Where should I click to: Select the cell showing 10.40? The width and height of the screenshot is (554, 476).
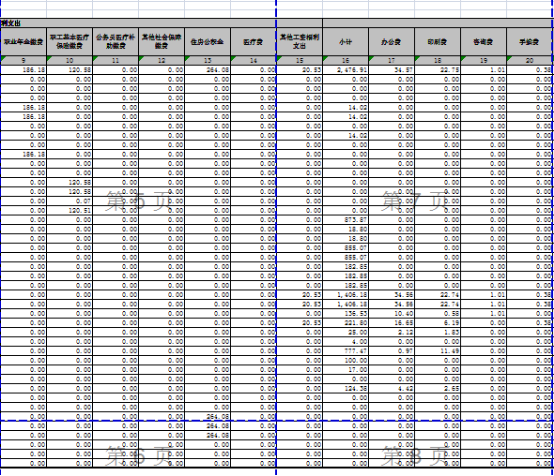point(391,313)
